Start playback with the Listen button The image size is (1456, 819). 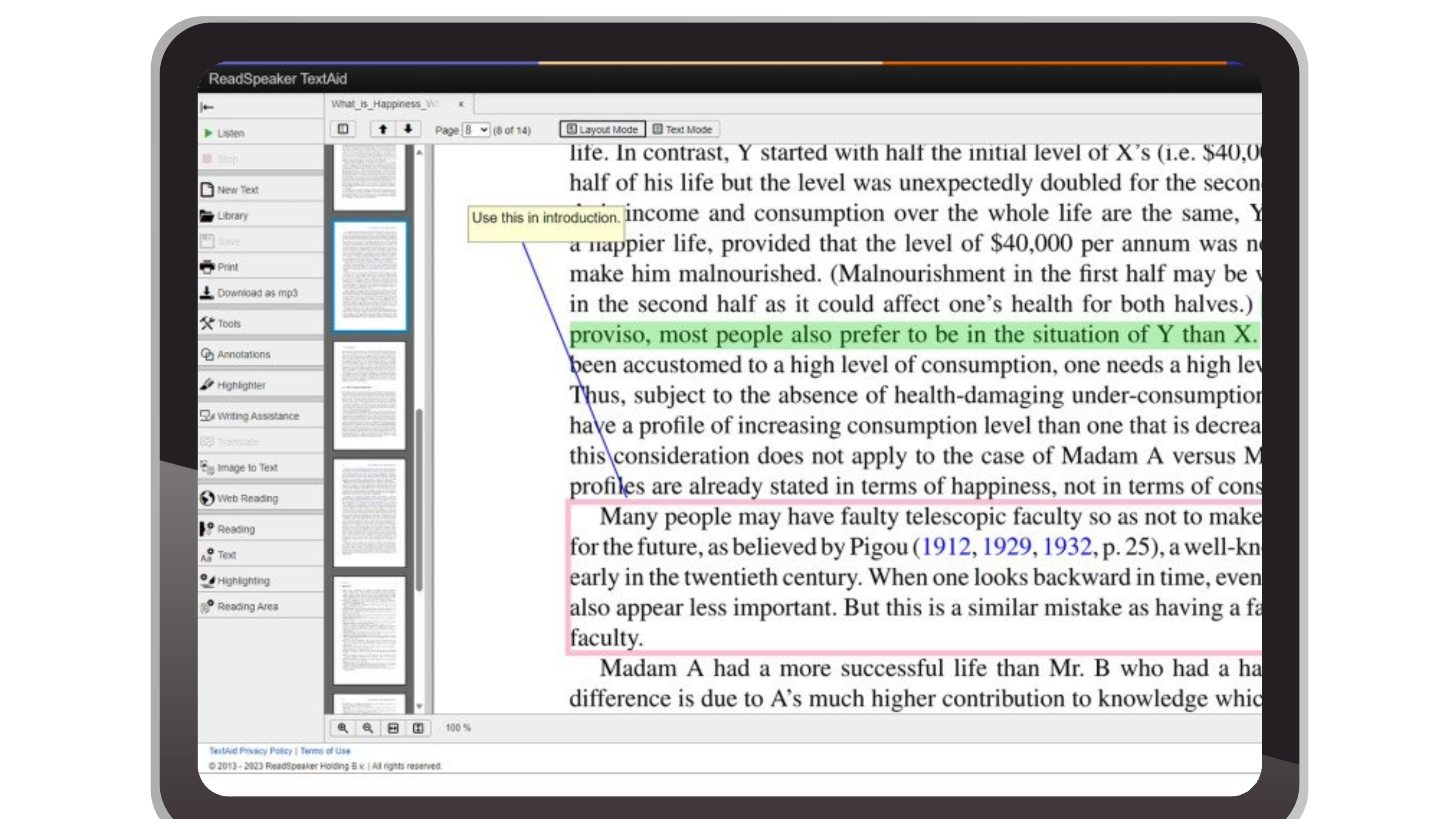[x=260, y=133]
